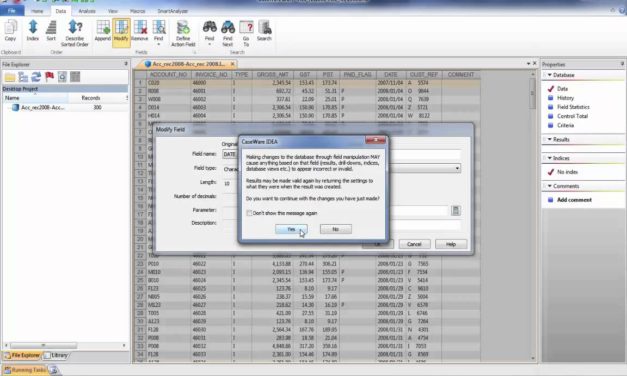Click the ACCOUNT_NO column header
Screen dimensions: 627x376
[168, 75]
